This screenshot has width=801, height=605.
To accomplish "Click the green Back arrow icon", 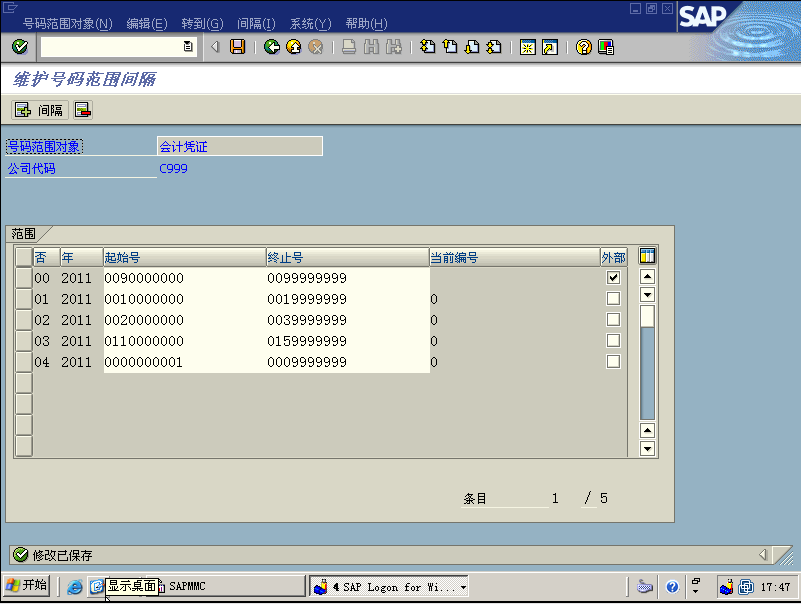I will 271,47.
